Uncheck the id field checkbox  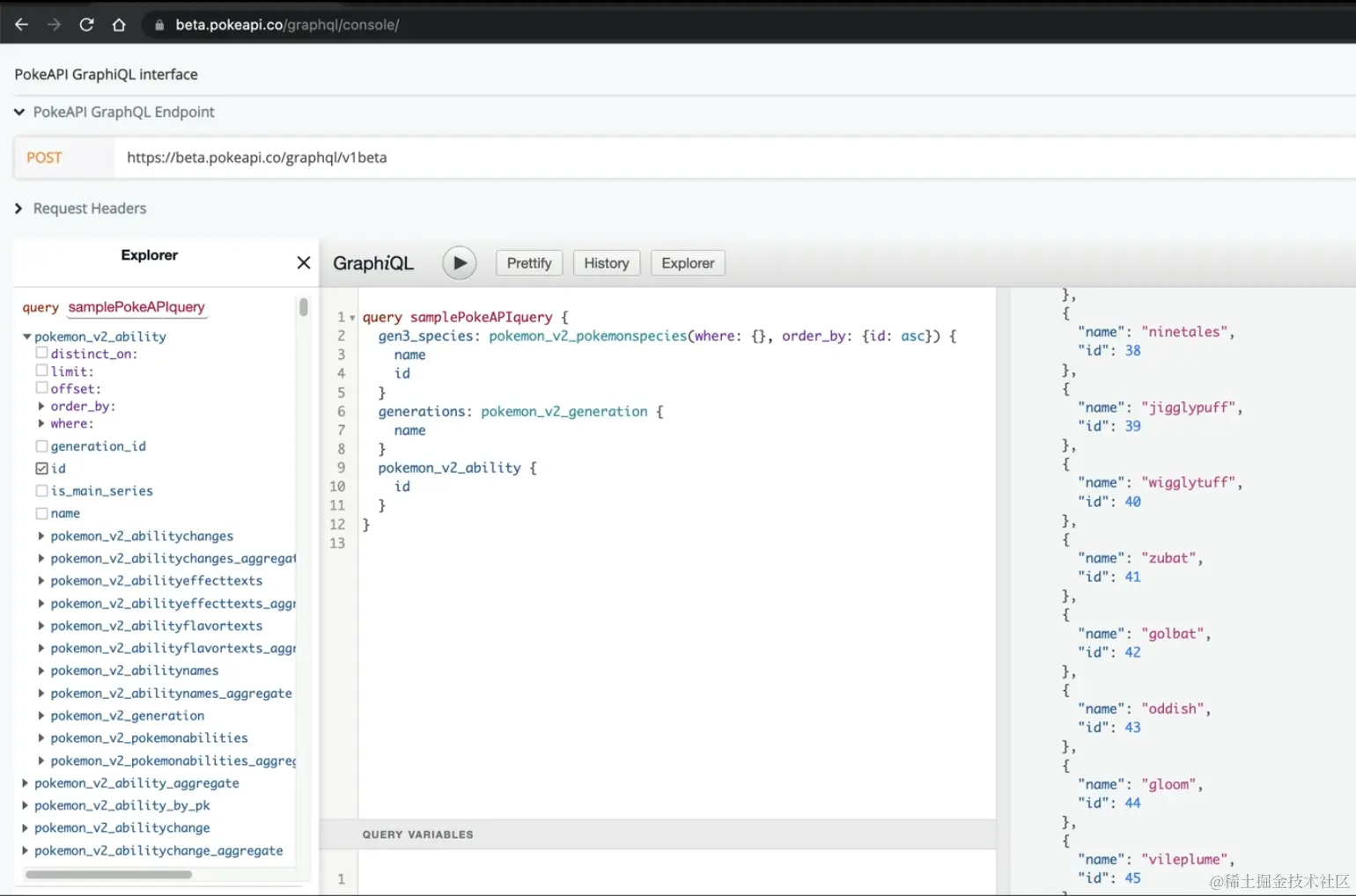pyautogui.click(x=41, y=468)
